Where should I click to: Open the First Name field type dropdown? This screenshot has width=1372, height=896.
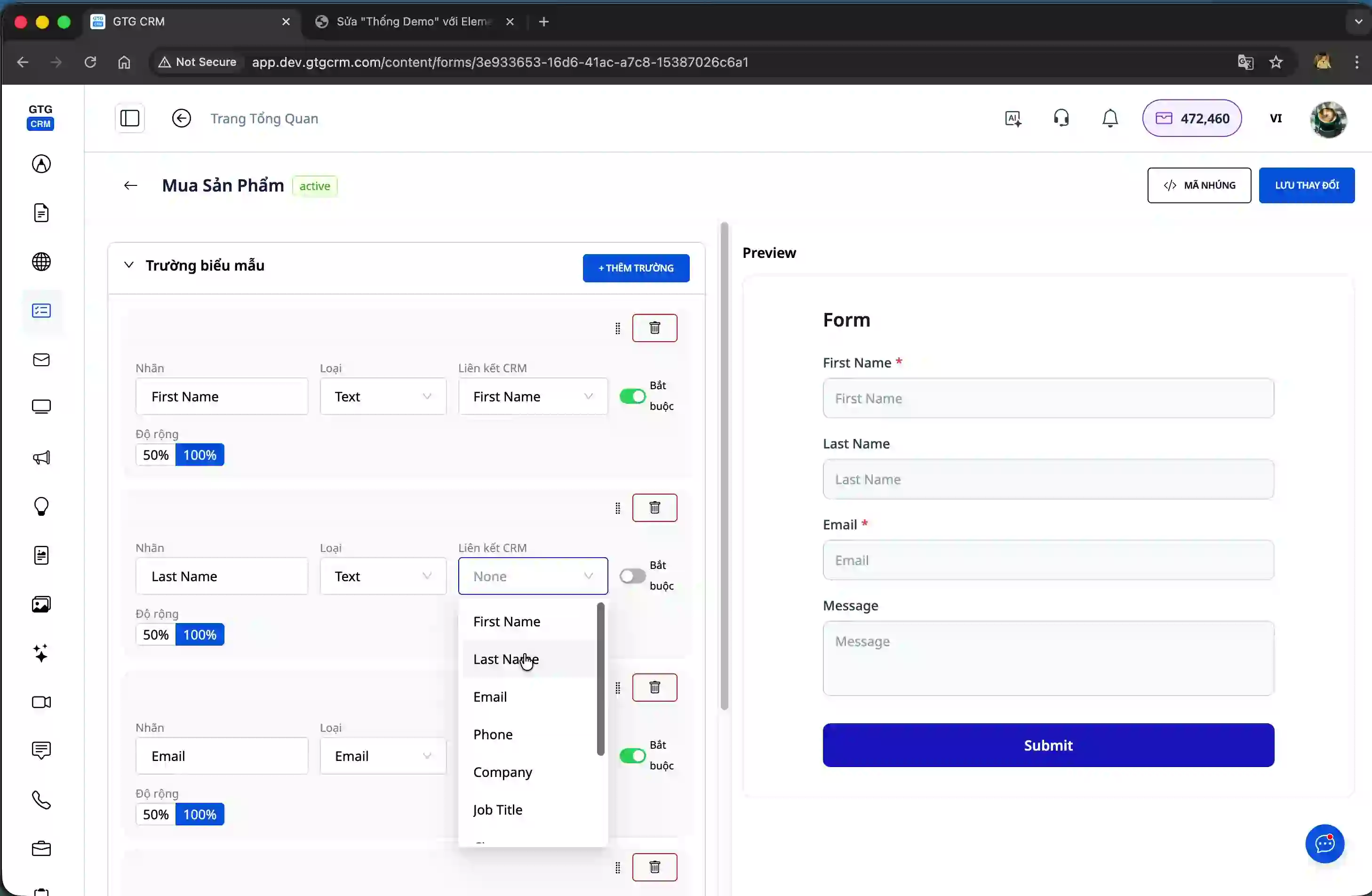tap(383, 397)
